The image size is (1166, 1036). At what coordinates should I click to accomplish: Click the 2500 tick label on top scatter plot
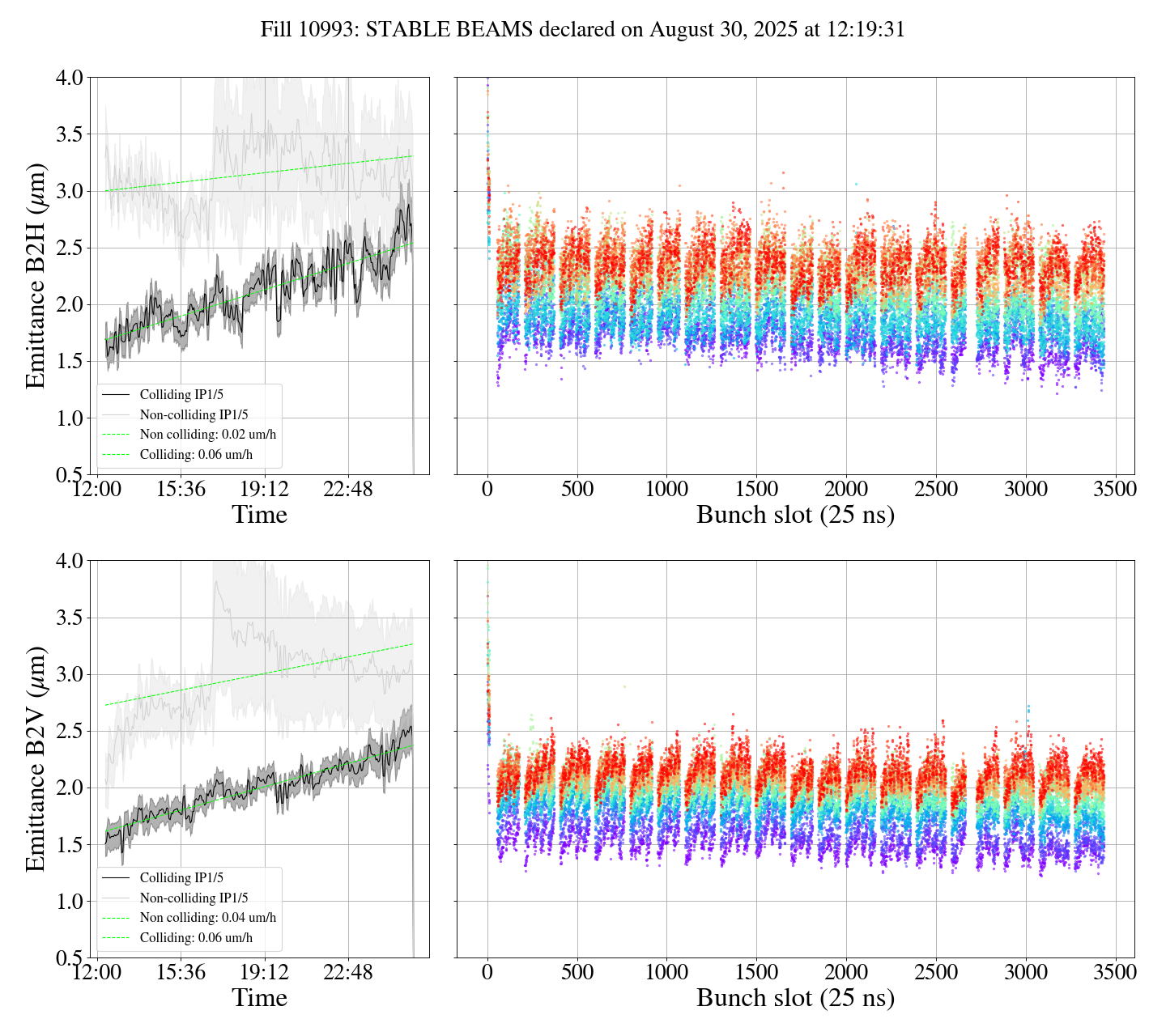click(936, 490)
